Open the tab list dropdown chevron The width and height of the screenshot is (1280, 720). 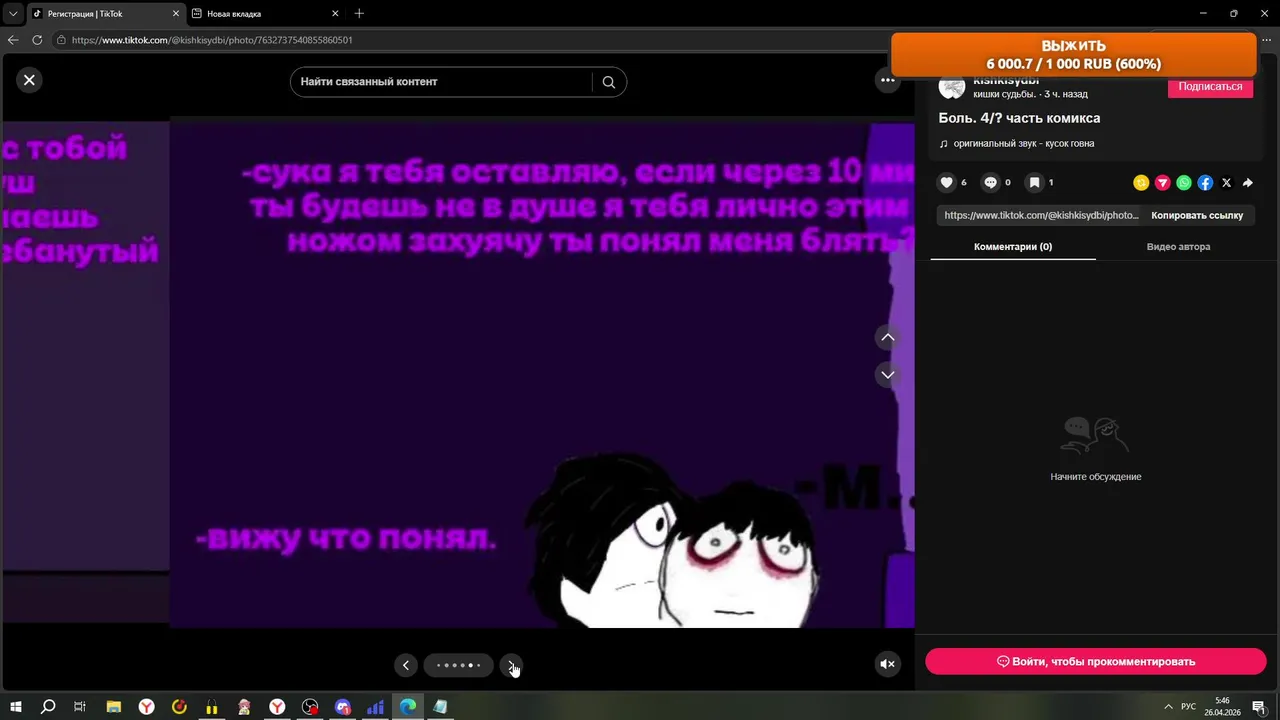(x=13, y=14)
